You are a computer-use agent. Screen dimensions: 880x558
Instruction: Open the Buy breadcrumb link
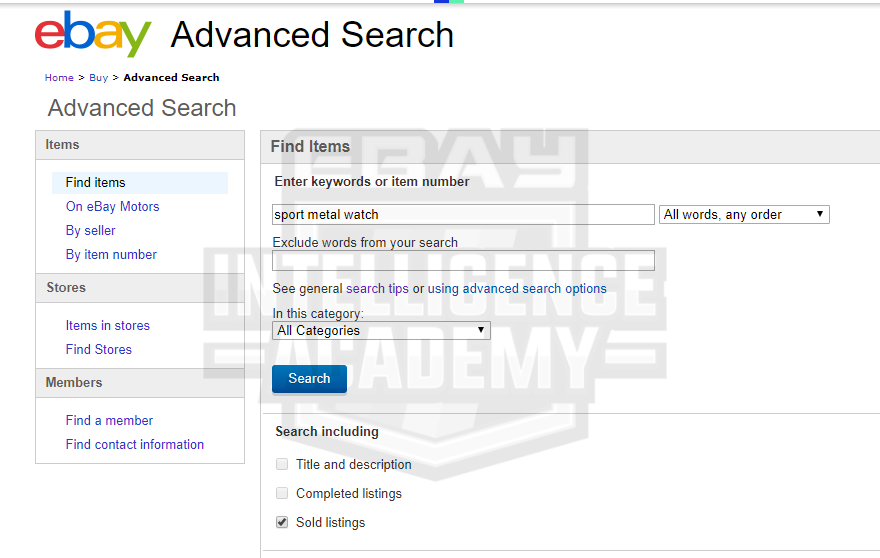pos(98,77)
